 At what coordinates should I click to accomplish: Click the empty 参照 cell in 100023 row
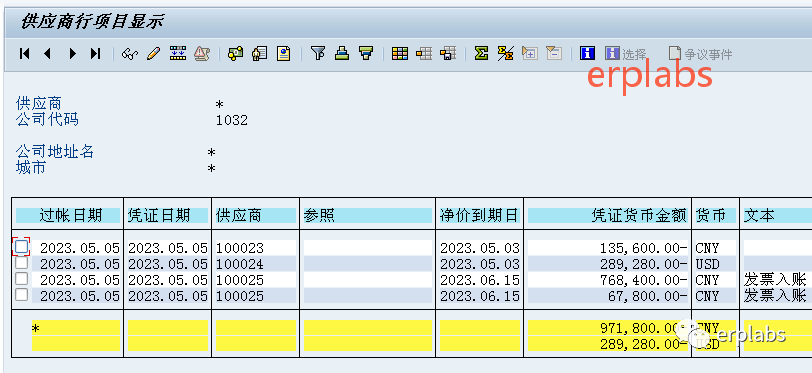[x=367, y=248]
